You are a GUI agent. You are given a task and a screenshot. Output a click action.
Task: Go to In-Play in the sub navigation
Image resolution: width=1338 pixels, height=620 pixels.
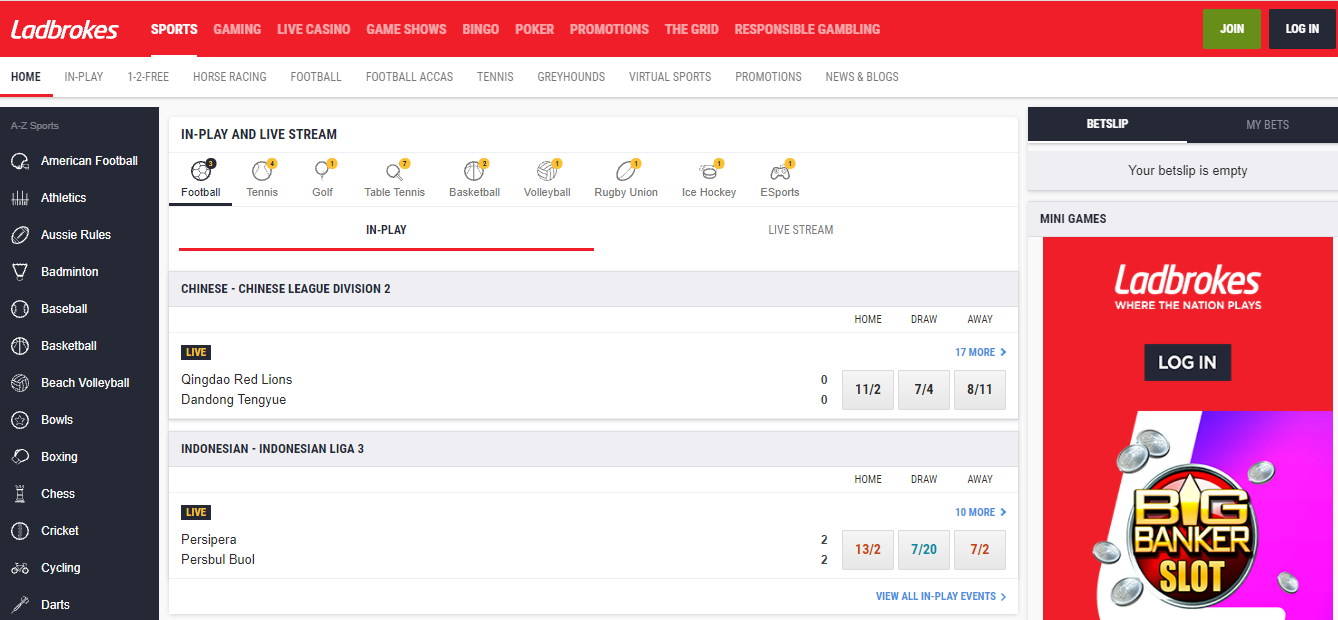pos(84,77)
